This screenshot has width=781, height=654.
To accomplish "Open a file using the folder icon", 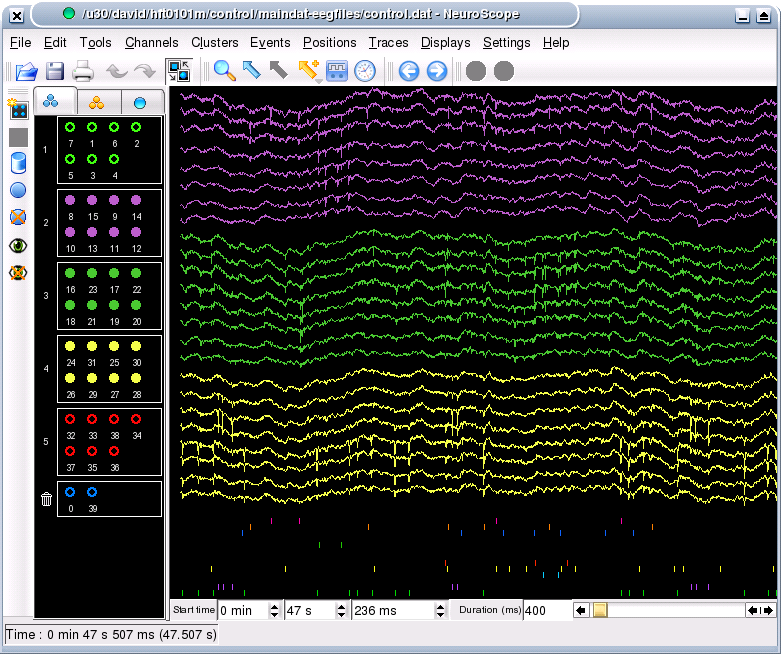I will tap(26, 71).
